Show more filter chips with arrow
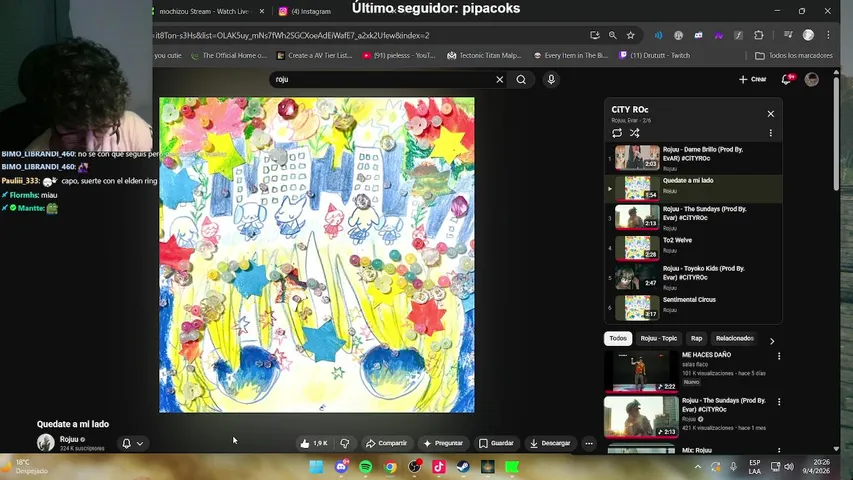Viewport: 853px width, 480px height. [772, 341]
